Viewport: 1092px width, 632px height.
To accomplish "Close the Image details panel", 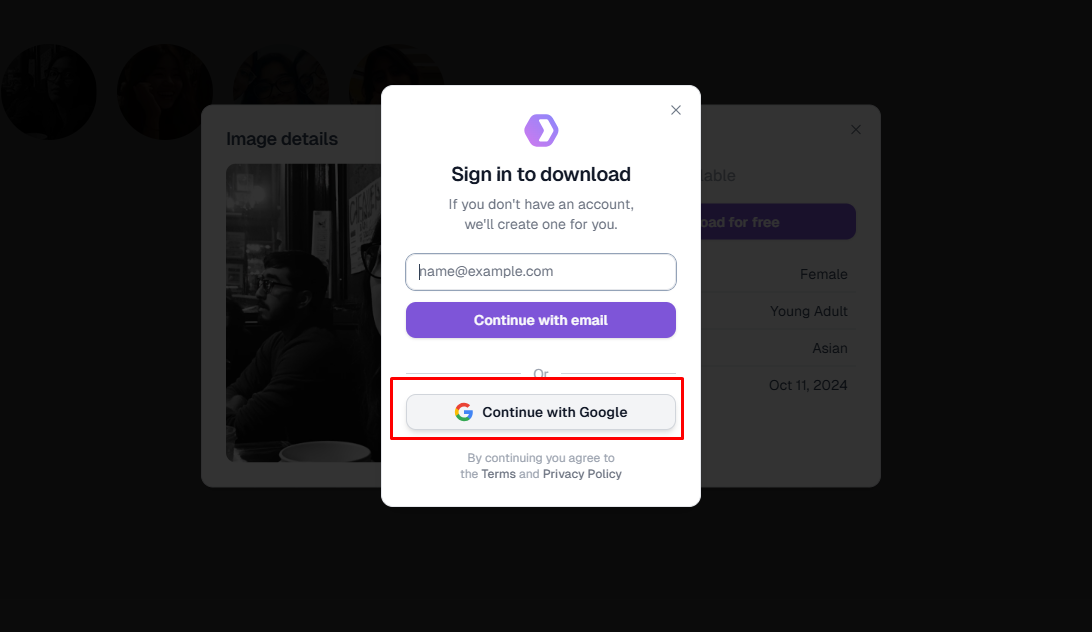I will 856,130.
